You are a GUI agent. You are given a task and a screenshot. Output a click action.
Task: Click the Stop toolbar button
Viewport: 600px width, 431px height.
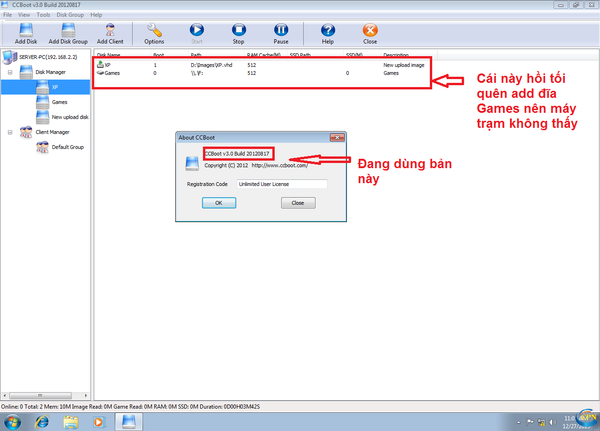(238, 34)
